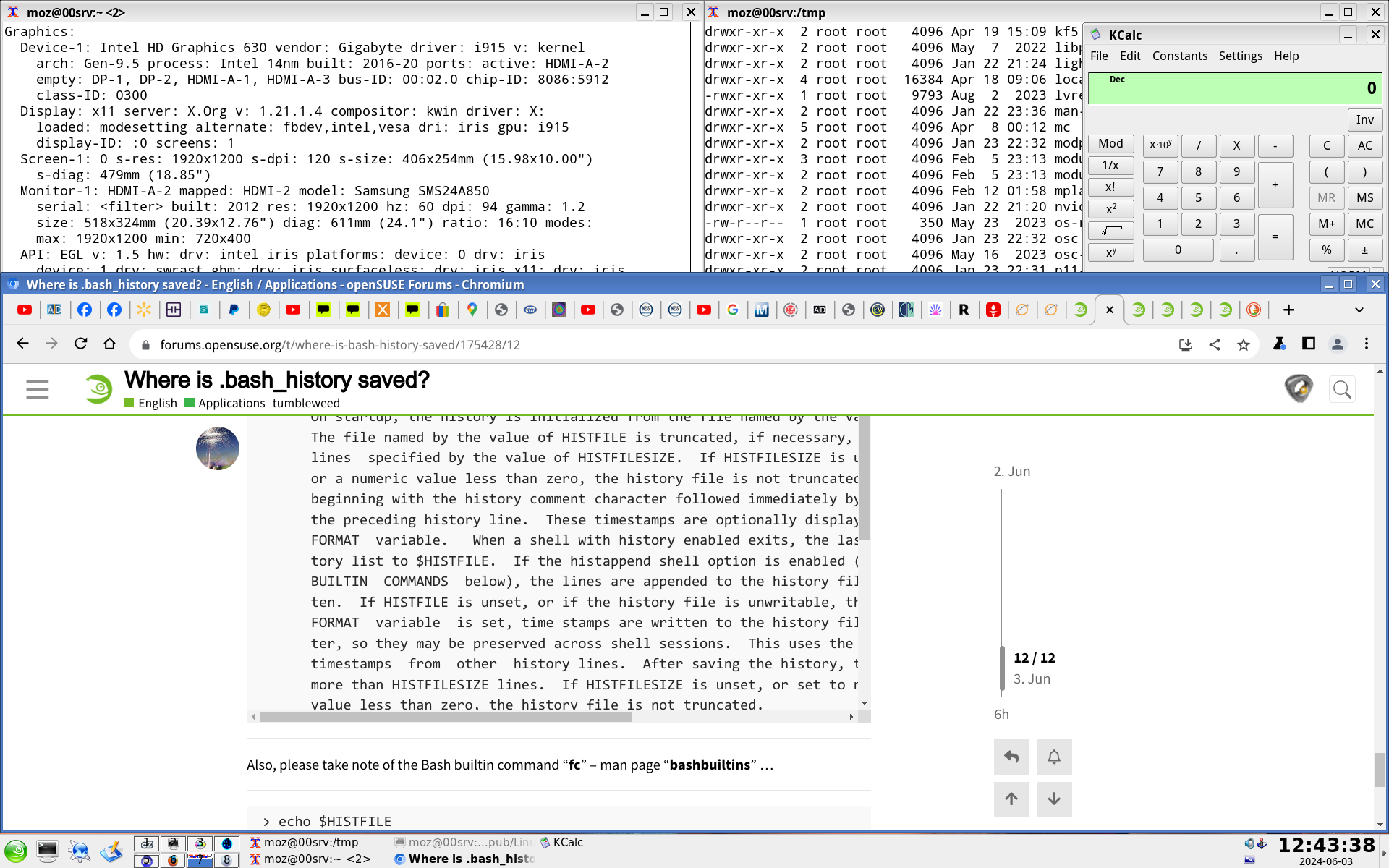Switch to the Walmart tab
The image size is (1389, 868).
point(144,310)
